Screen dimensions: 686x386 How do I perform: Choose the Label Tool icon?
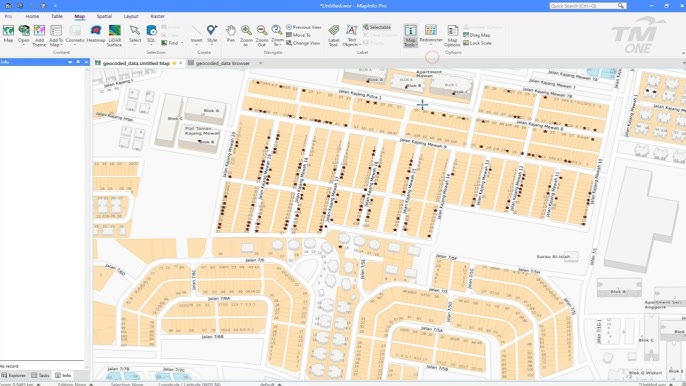click(333, 35)
